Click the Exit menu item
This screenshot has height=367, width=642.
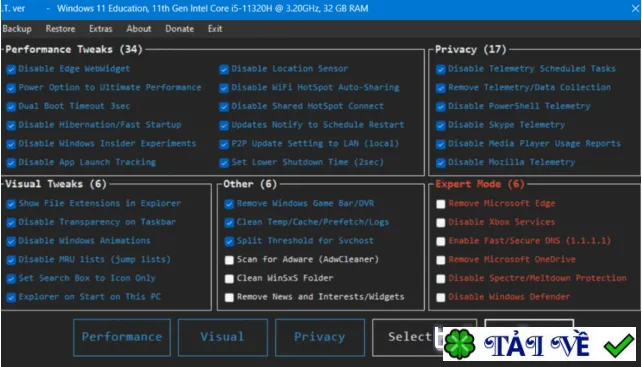pyautogui.click(x=215, y=29)
